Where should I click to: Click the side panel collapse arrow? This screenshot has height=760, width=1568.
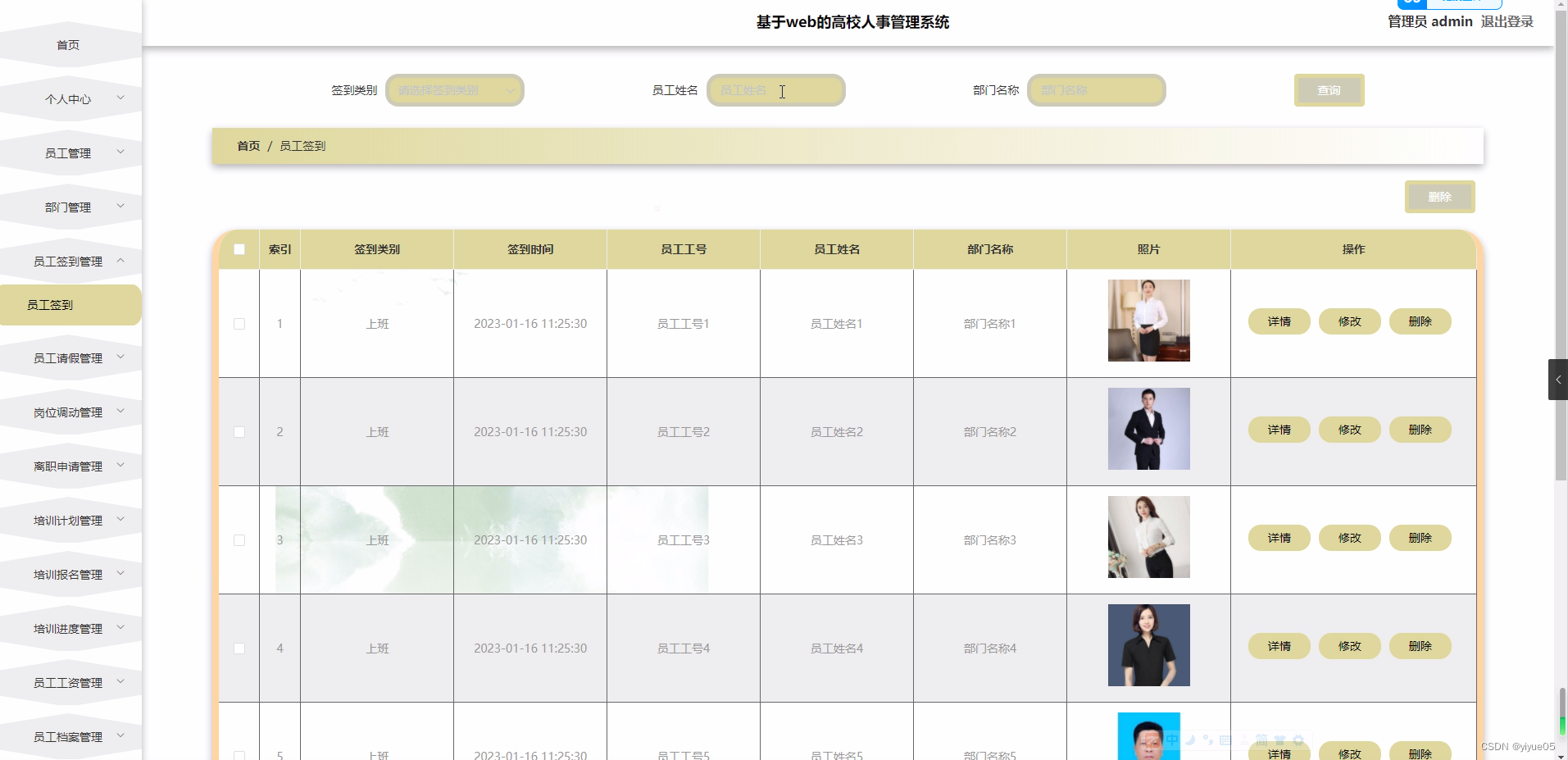coord(1557,380)
